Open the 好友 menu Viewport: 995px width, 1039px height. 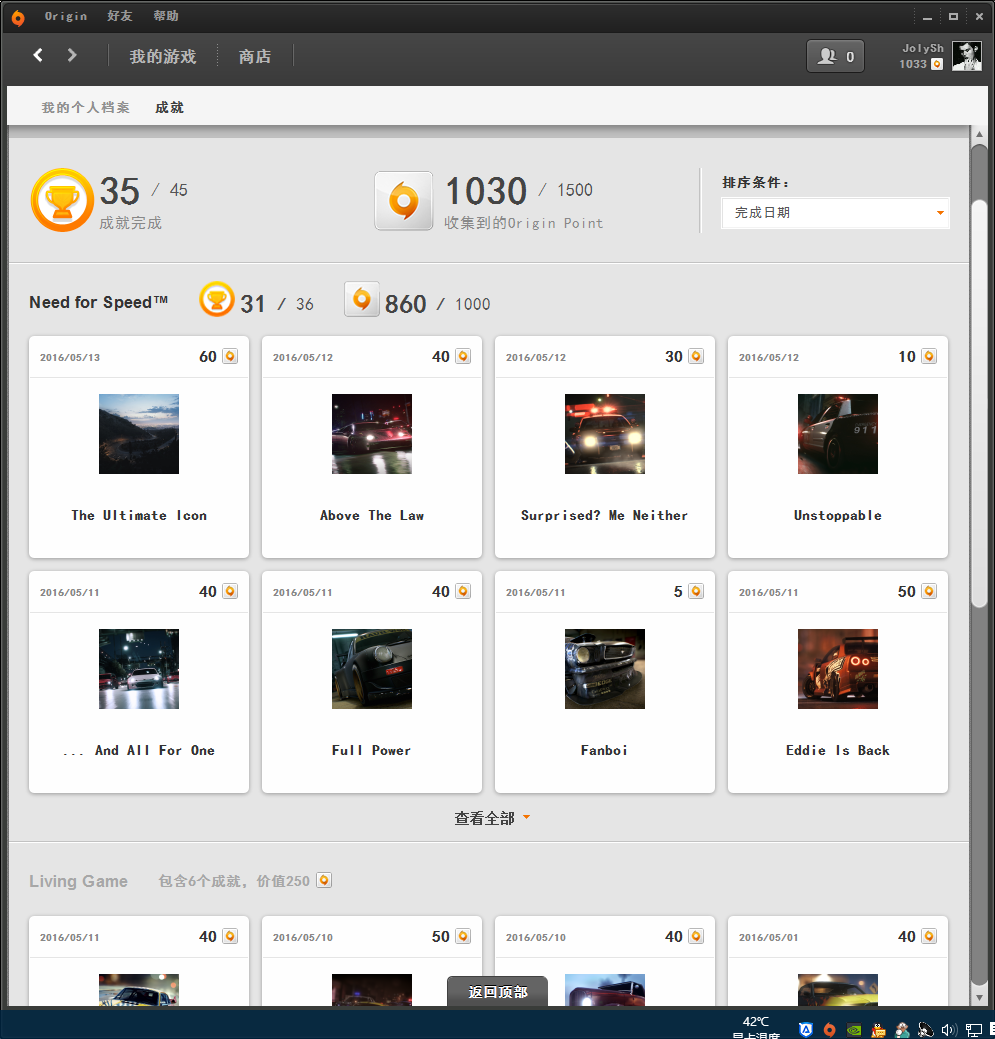119,16
